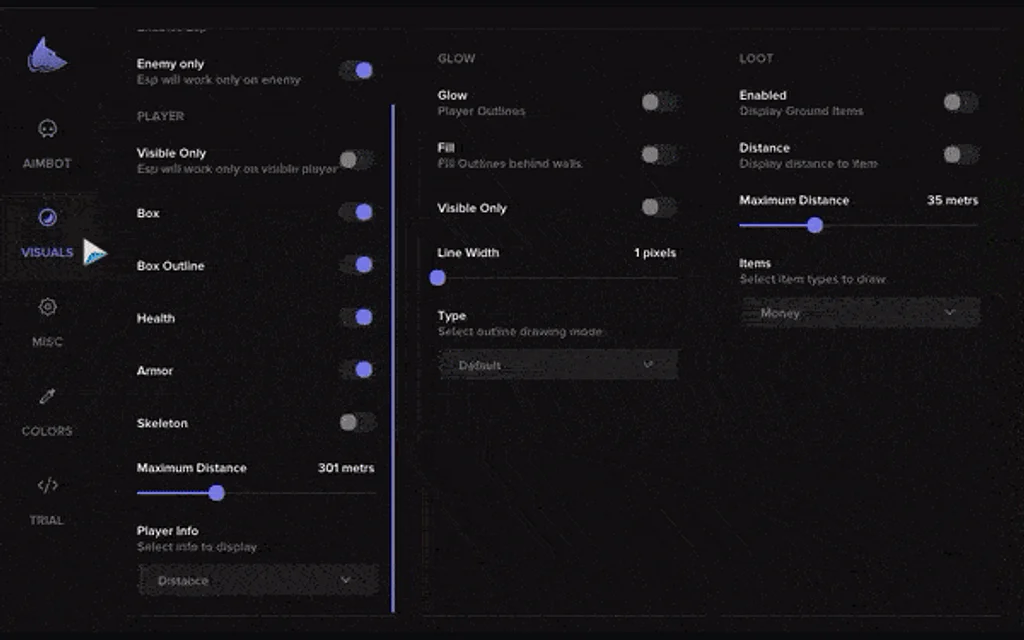1024x640 pixels.
Task: Enable the Loot Enabled toggle
Action: pos(961,102)
